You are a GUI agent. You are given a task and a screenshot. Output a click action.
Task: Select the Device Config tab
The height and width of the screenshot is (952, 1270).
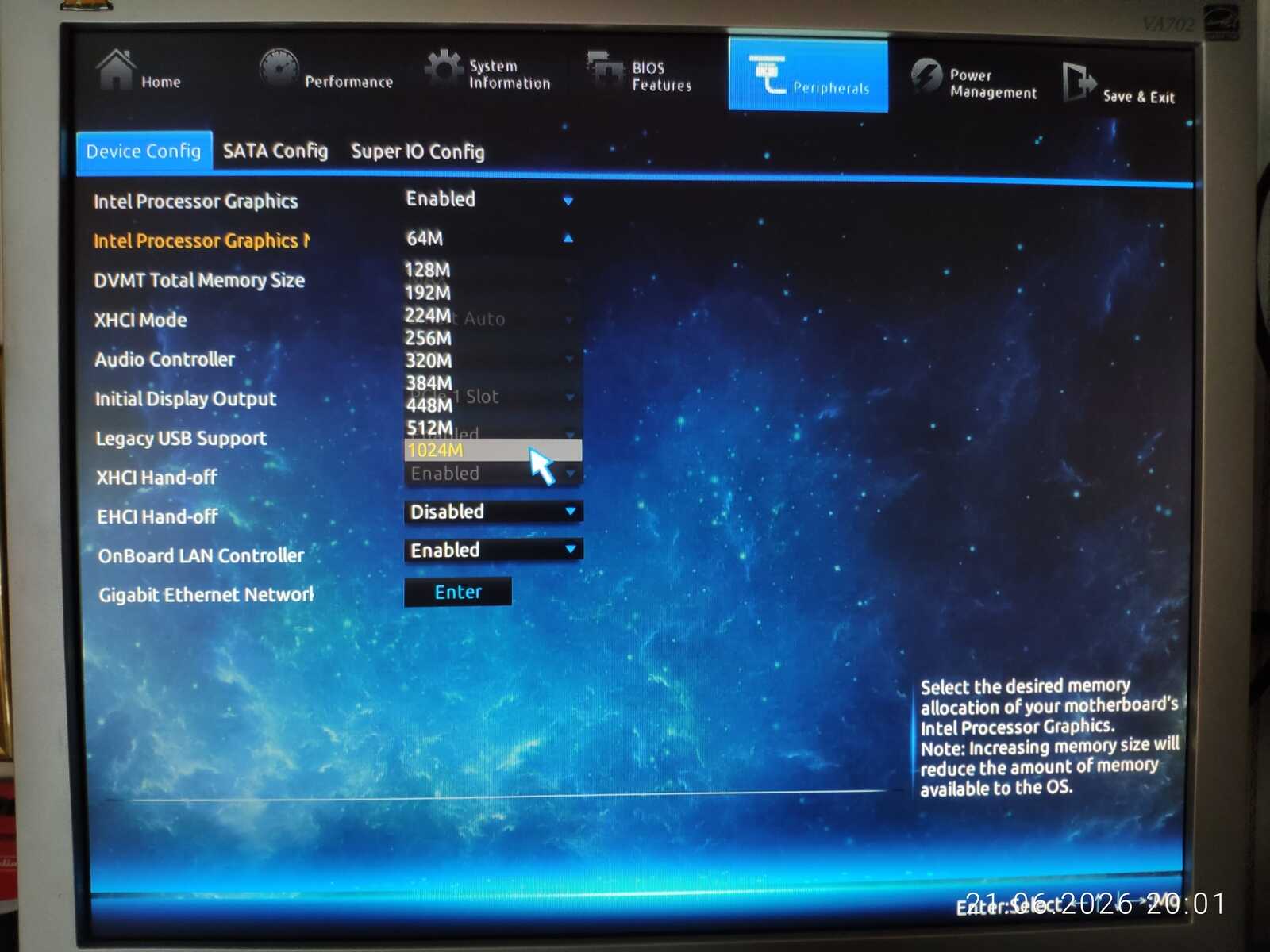point(144,151)
